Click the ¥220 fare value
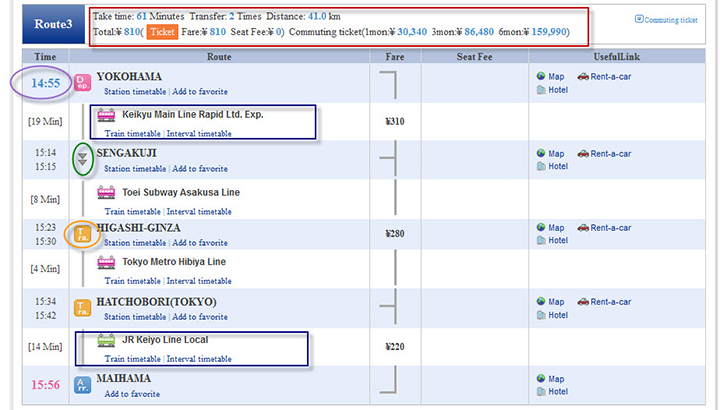Image resolution: width=720 pixels, height=410 pixels. point(395,347)
